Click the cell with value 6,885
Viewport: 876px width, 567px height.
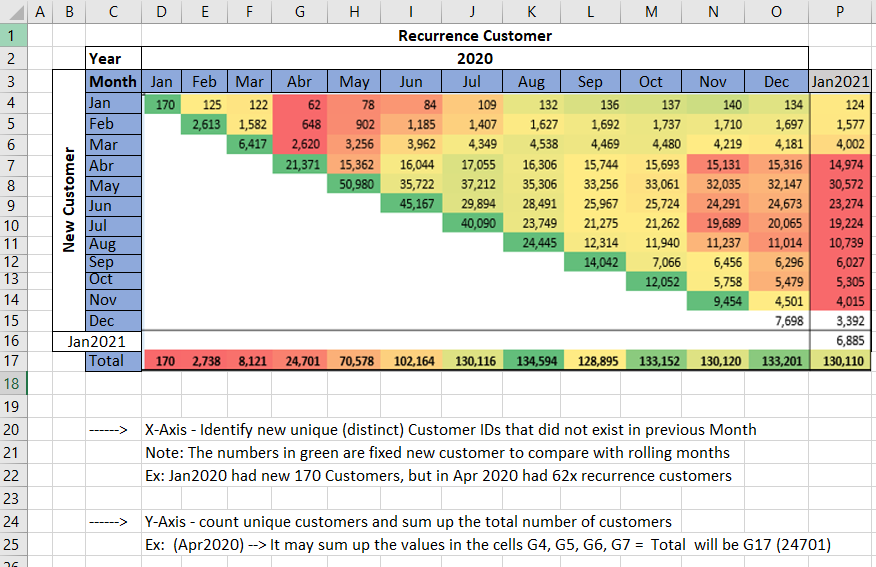point(841,341)
